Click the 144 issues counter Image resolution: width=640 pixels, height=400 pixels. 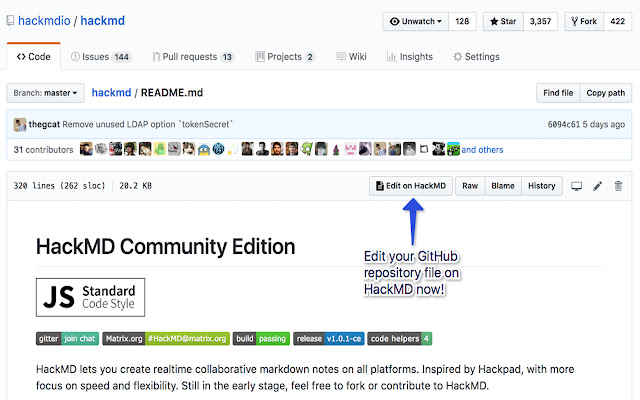click(x=122, y=57)
